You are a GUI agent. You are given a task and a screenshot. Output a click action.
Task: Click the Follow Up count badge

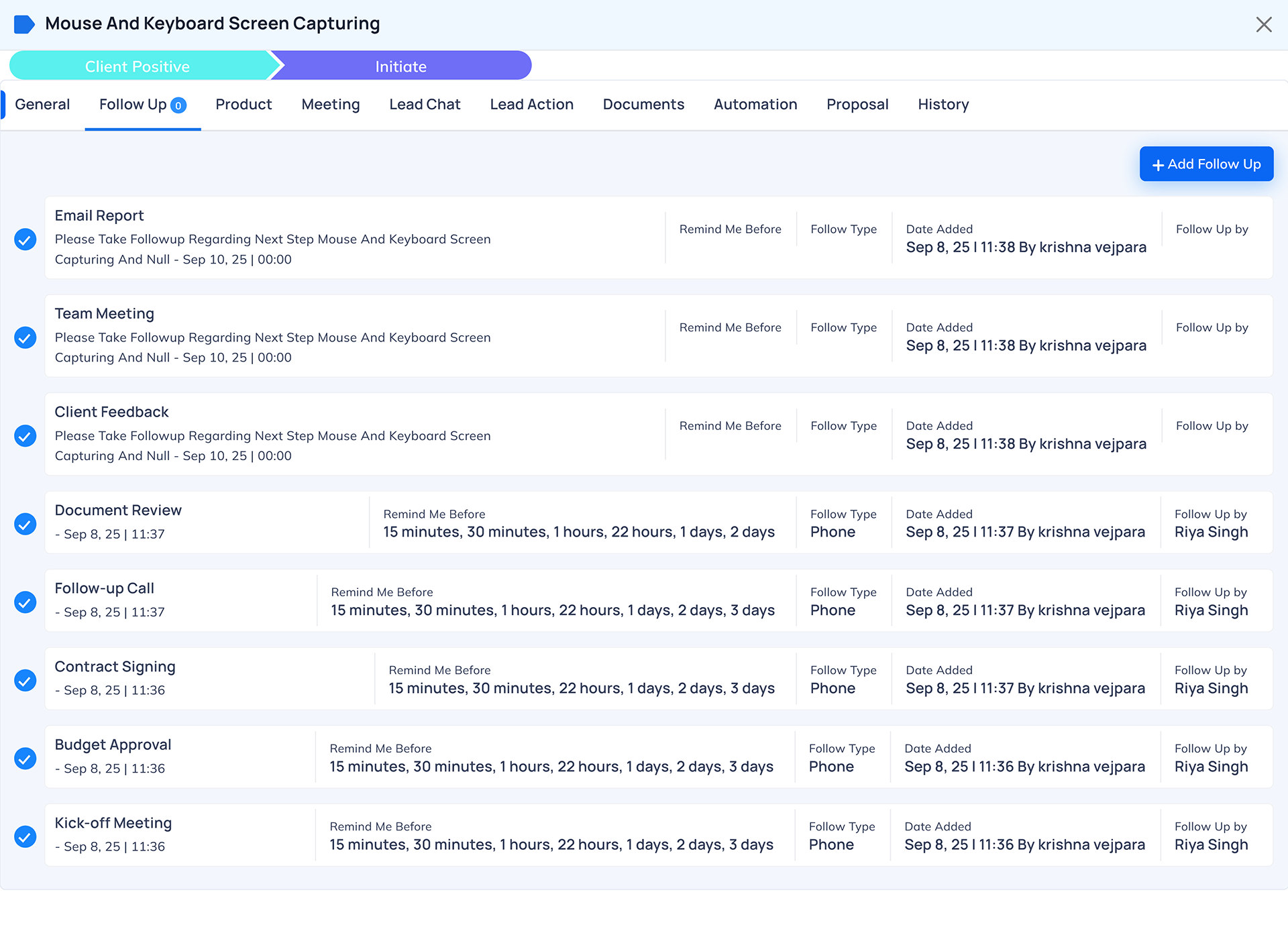[178, 105]
